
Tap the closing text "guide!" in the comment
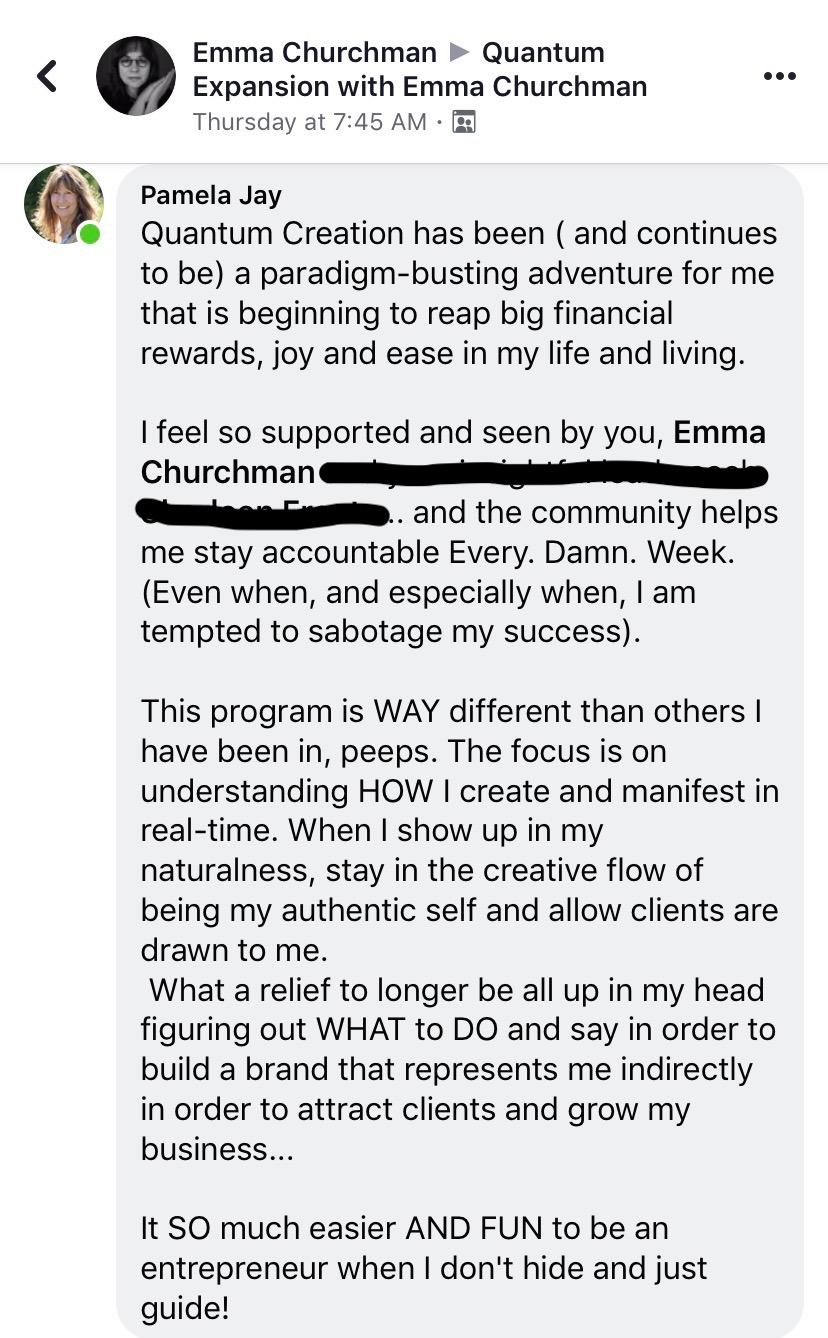(185, 1308)
